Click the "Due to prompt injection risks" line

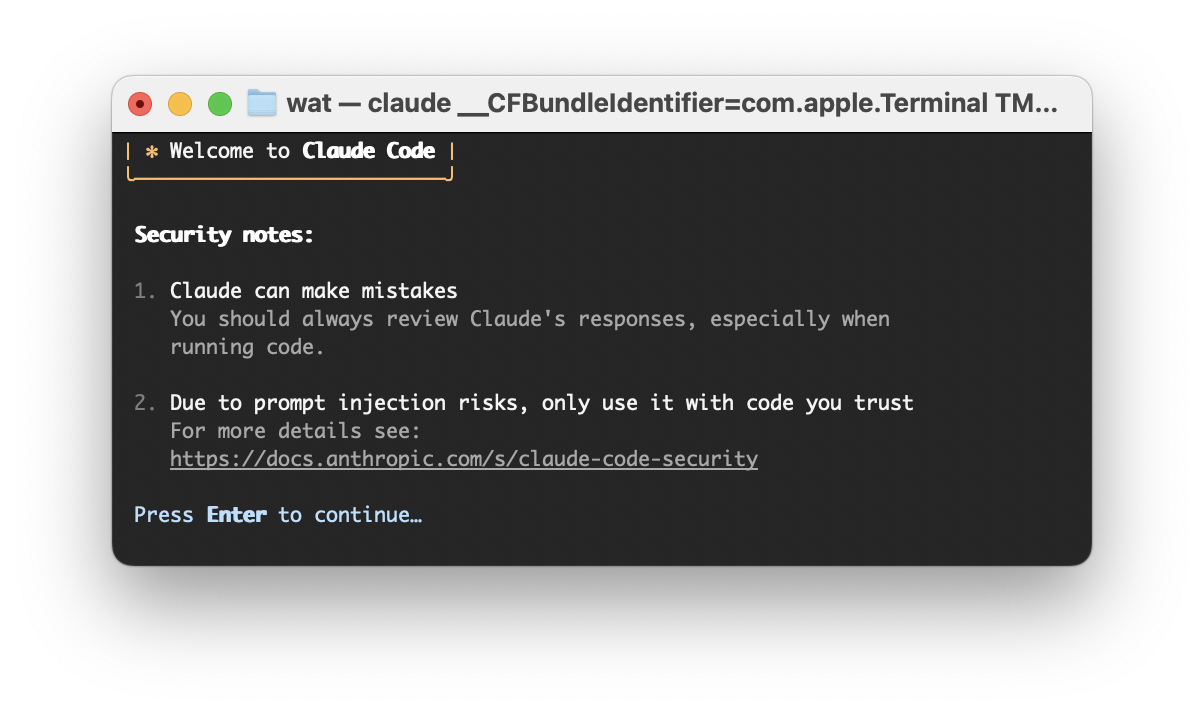pyautogui.click(x=541, y=403)
